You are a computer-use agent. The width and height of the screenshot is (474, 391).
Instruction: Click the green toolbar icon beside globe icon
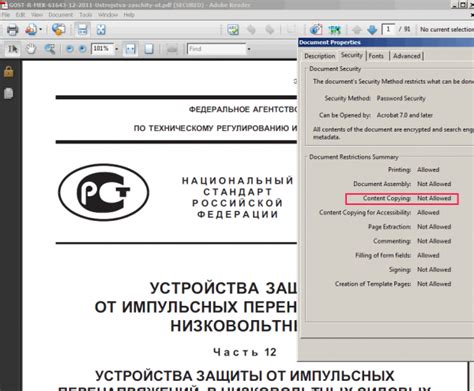335,30
